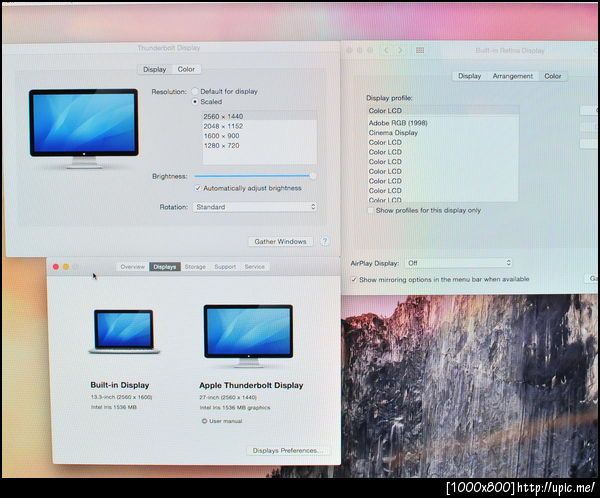Switch to Color tab in Thunderbolt Display window
This screenshot has width=600, height=498.
(186, 69)
